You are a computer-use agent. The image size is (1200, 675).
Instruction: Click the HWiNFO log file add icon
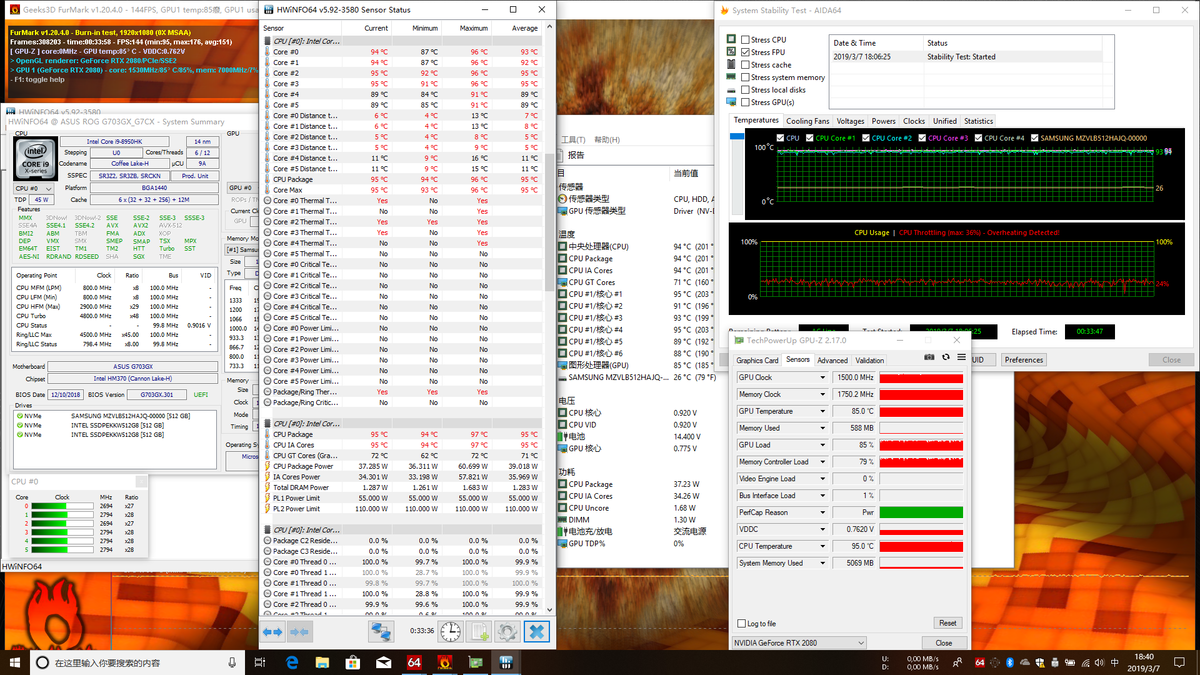(480, 632)
